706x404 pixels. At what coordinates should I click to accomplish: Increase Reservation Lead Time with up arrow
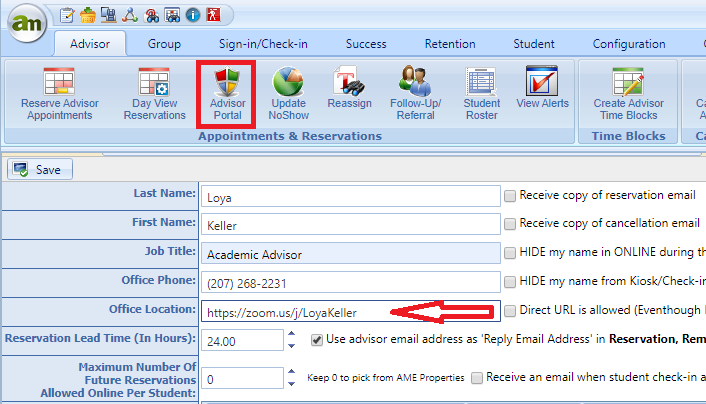coord(291,334)
